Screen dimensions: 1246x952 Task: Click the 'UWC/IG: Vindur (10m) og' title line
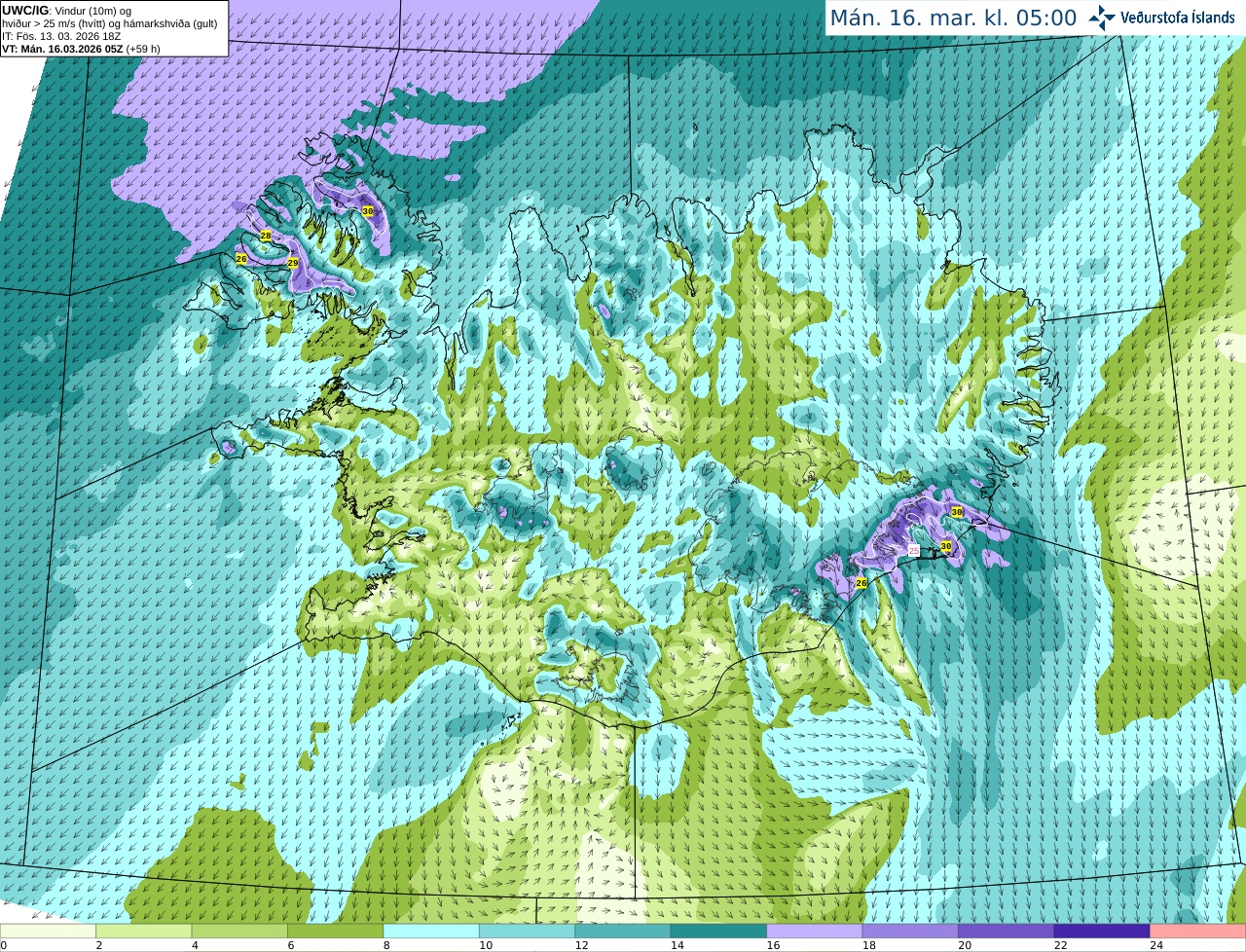click(x=66, y=11)
